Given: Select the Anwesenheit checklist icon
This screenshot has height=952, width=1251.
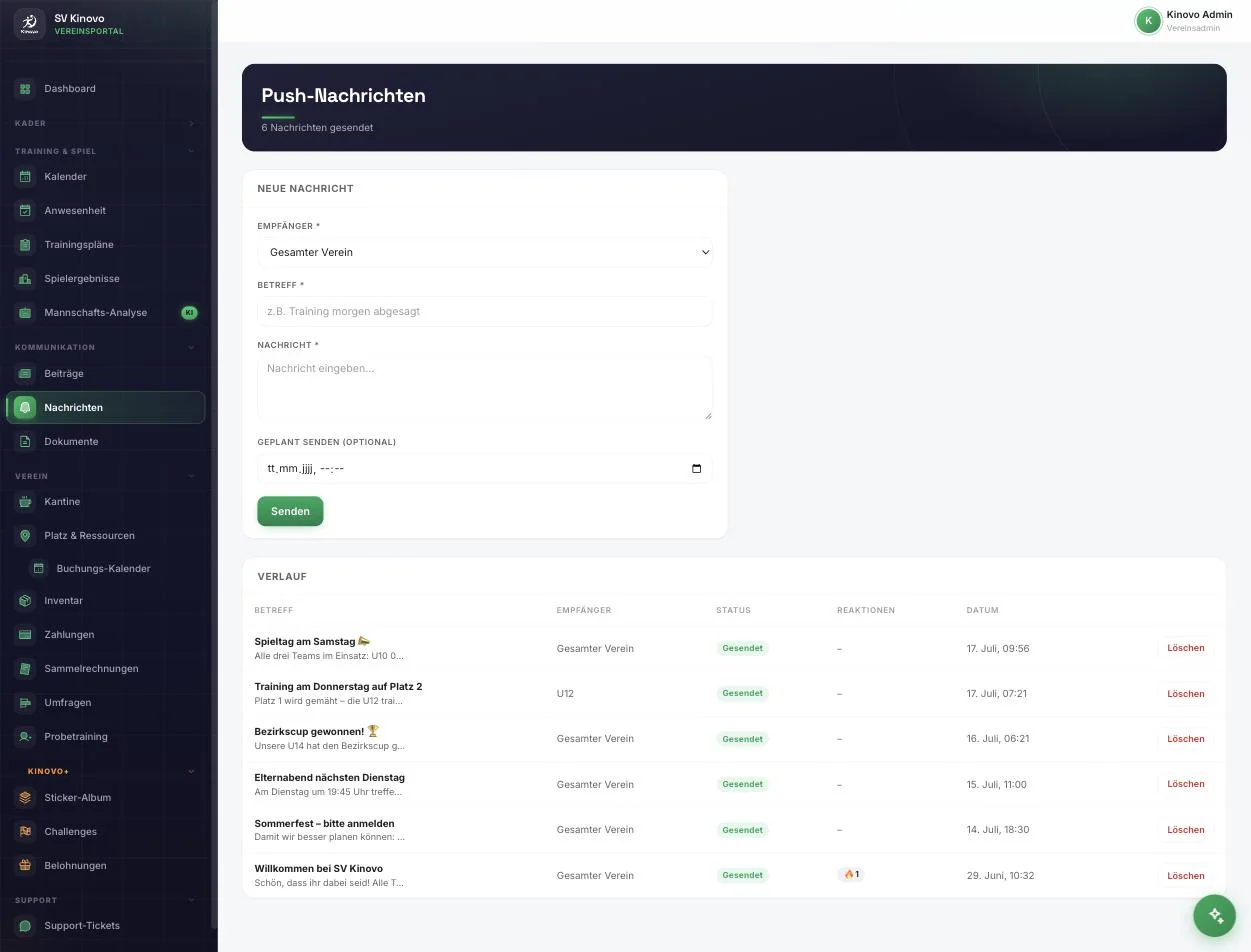Looking at the screenshot, I should pos(25,211).
